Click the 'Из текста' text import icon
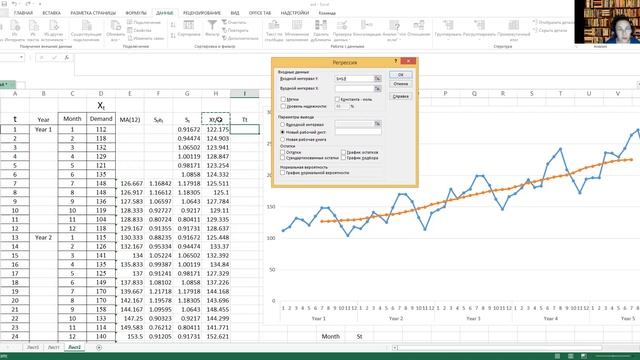Viewport: 640px width, 360px height. click(x=33, y=26)
